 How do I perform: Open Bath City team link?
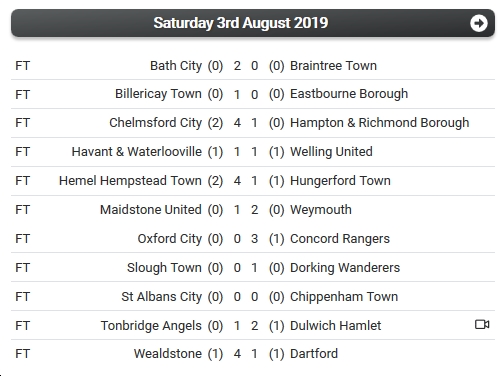(x=176, y=66)
